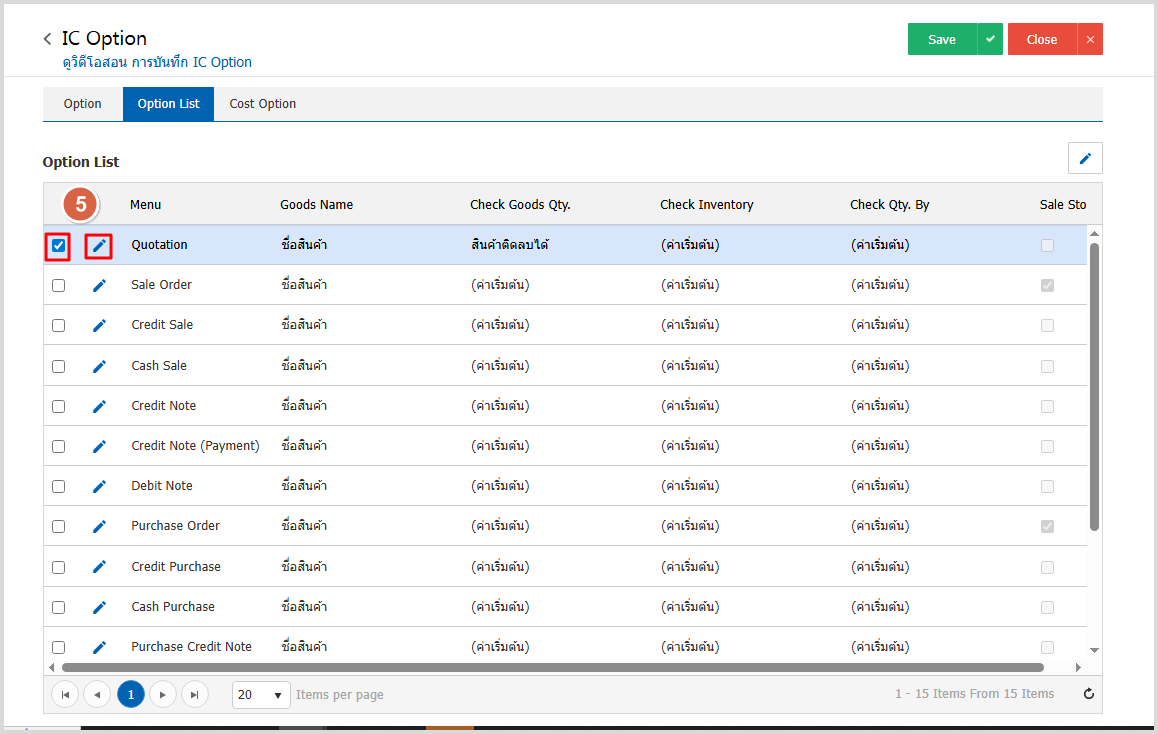
Task: Select the Credit Note row checkbox
Action: click(59, 406)
